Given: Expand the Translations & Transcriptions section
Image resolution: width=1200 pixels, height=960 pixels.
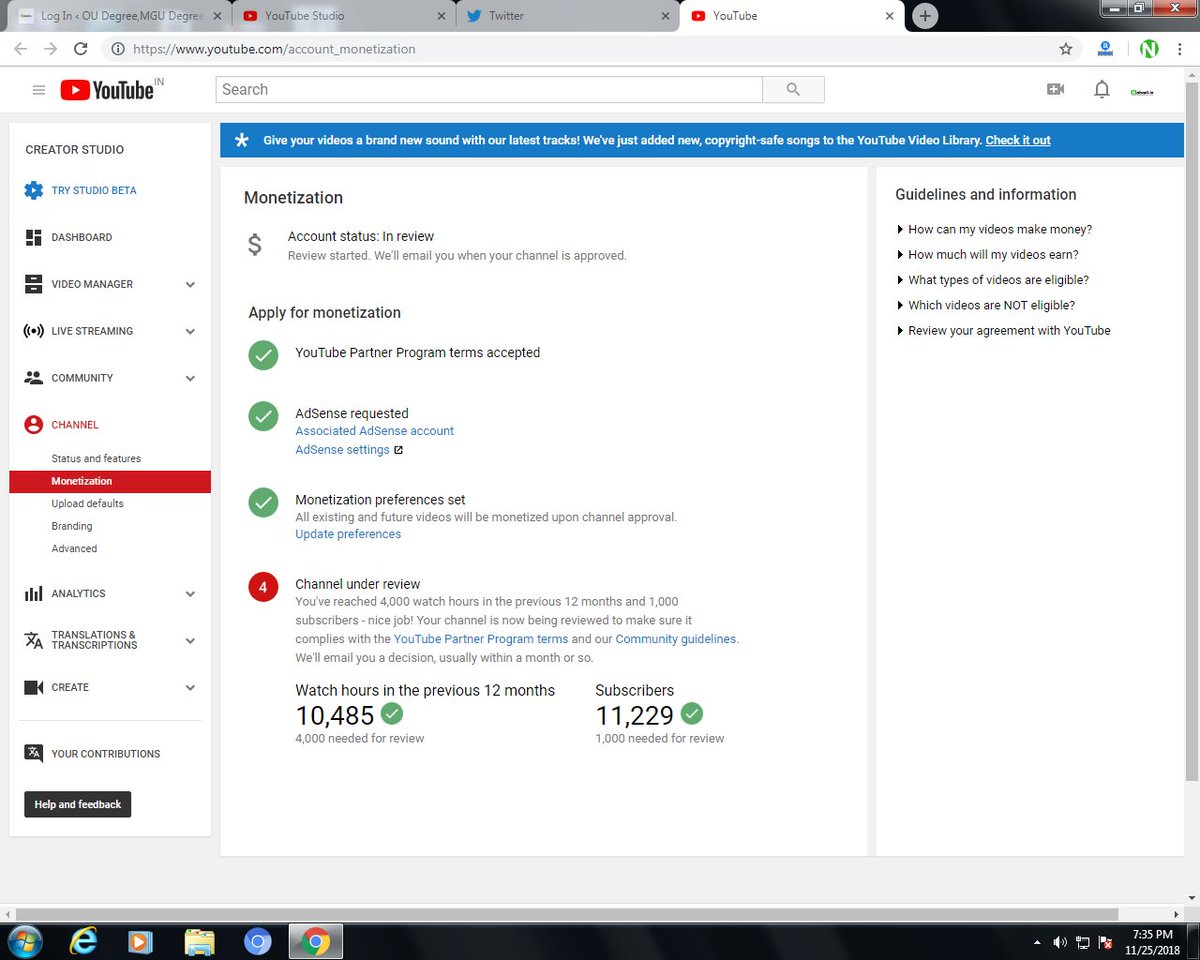Looking at the screenshot, I should 190,641.
